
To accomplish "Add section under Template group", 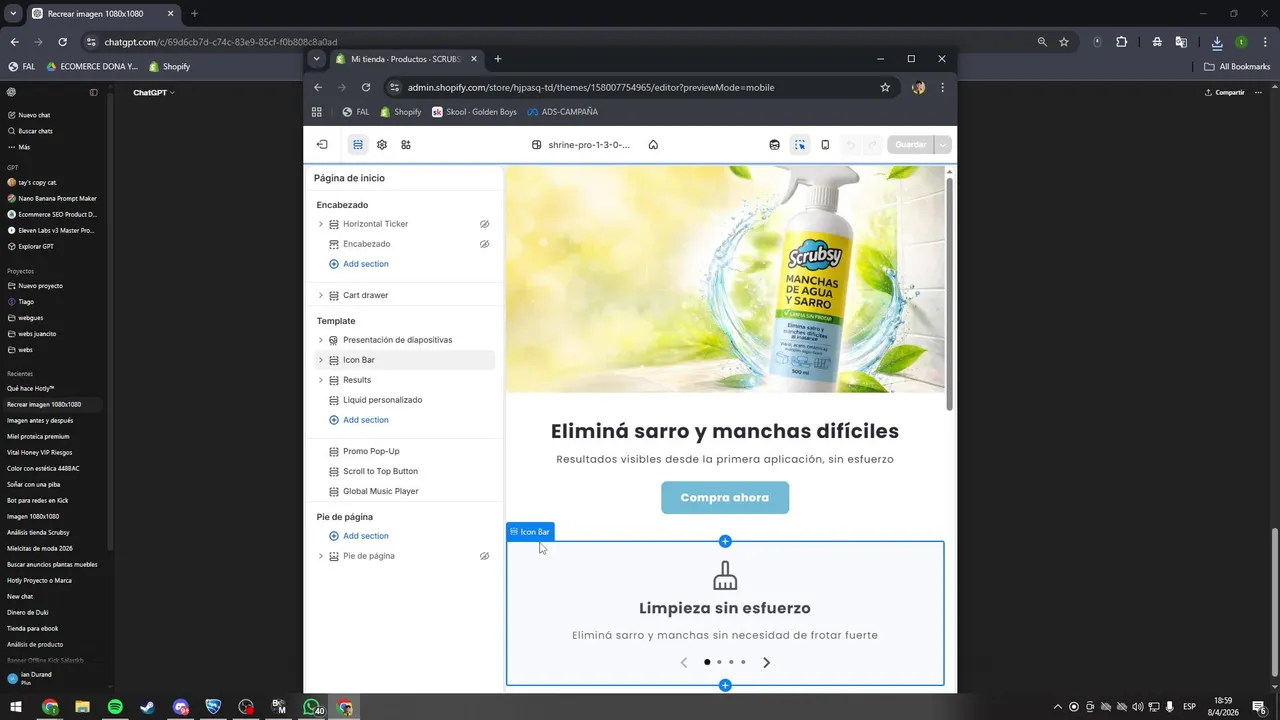I will coord(359,420).
